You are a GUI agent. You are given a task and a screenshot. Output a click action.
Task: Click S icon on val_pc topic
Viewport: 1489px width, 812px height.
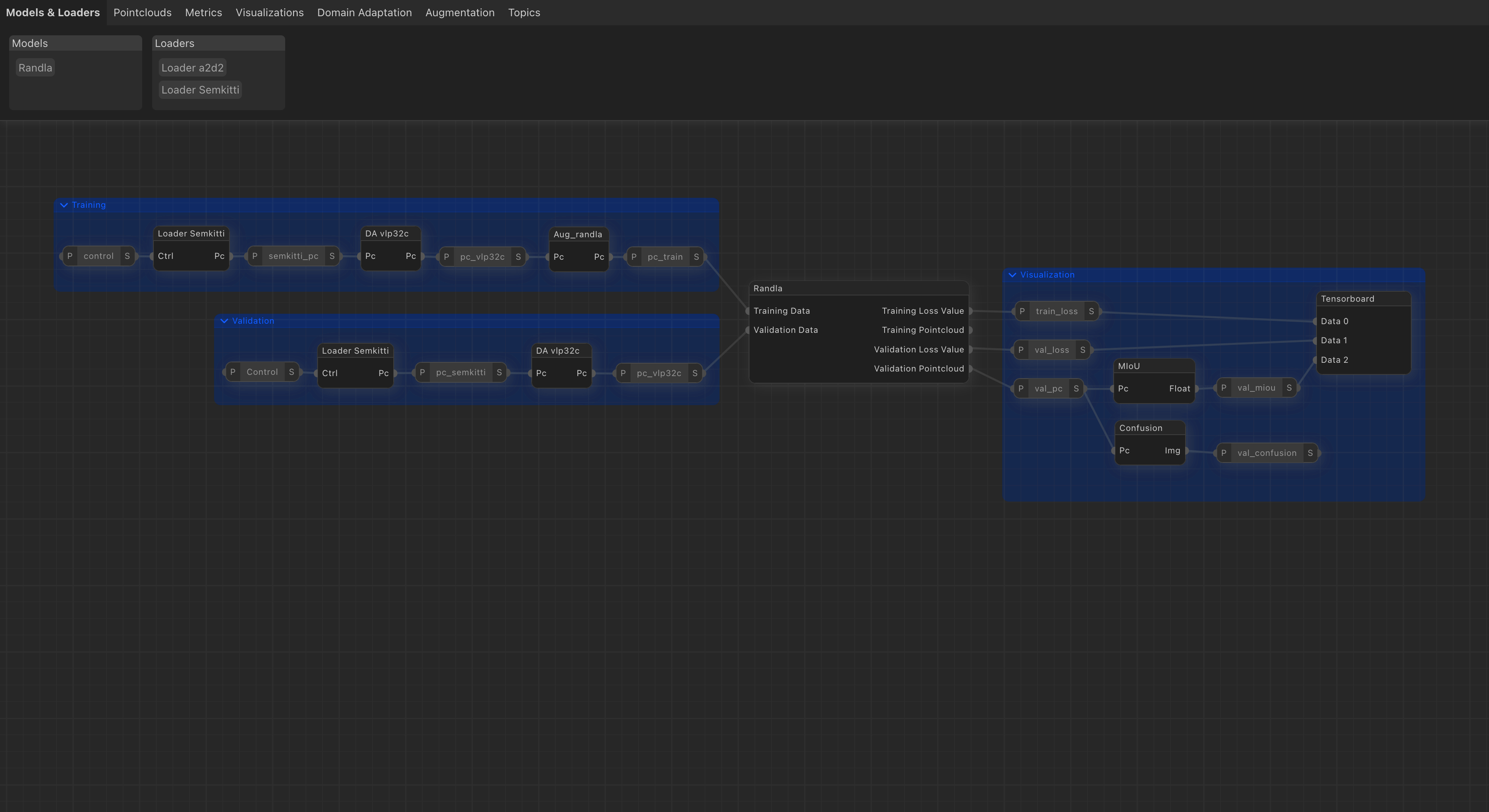point(1076,389)
